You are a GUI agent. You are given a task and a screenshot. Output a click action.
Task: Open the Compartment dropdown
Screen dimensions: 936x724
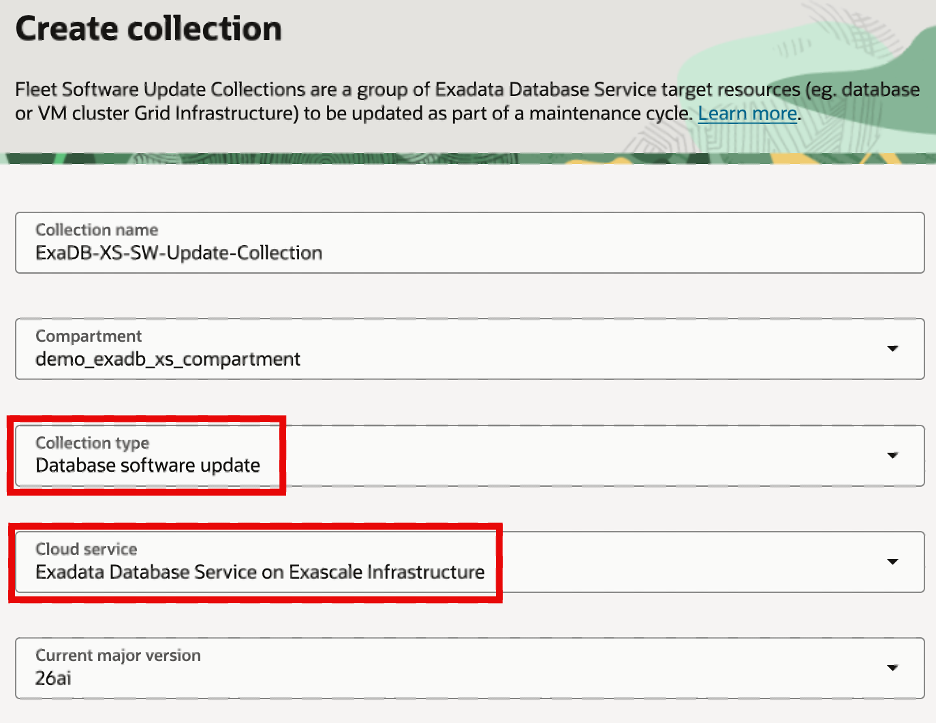(470, 349)
